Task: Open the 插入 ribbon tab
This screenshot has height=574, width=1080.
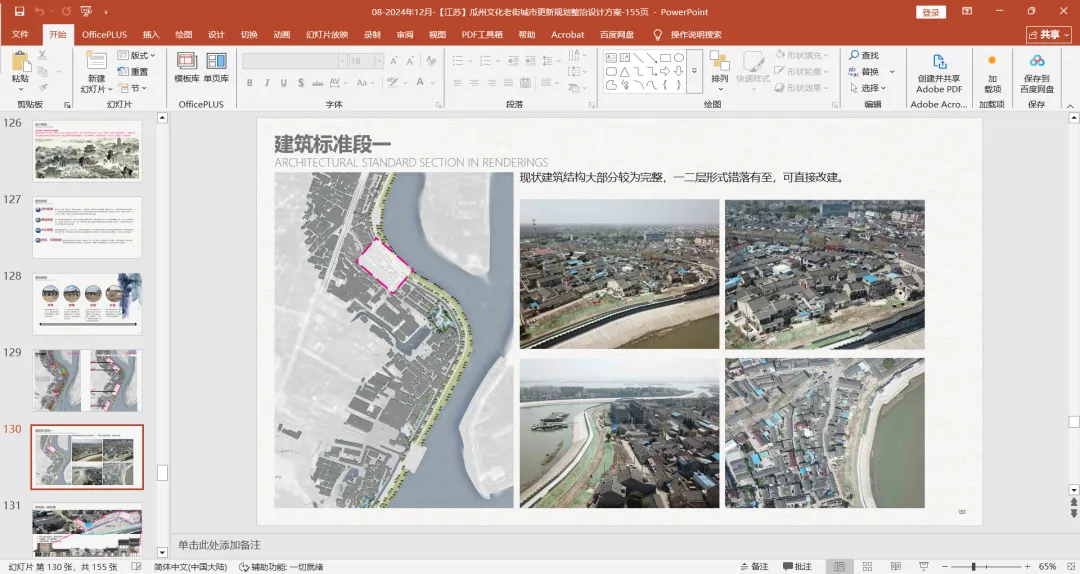Action: click(151, 34)
